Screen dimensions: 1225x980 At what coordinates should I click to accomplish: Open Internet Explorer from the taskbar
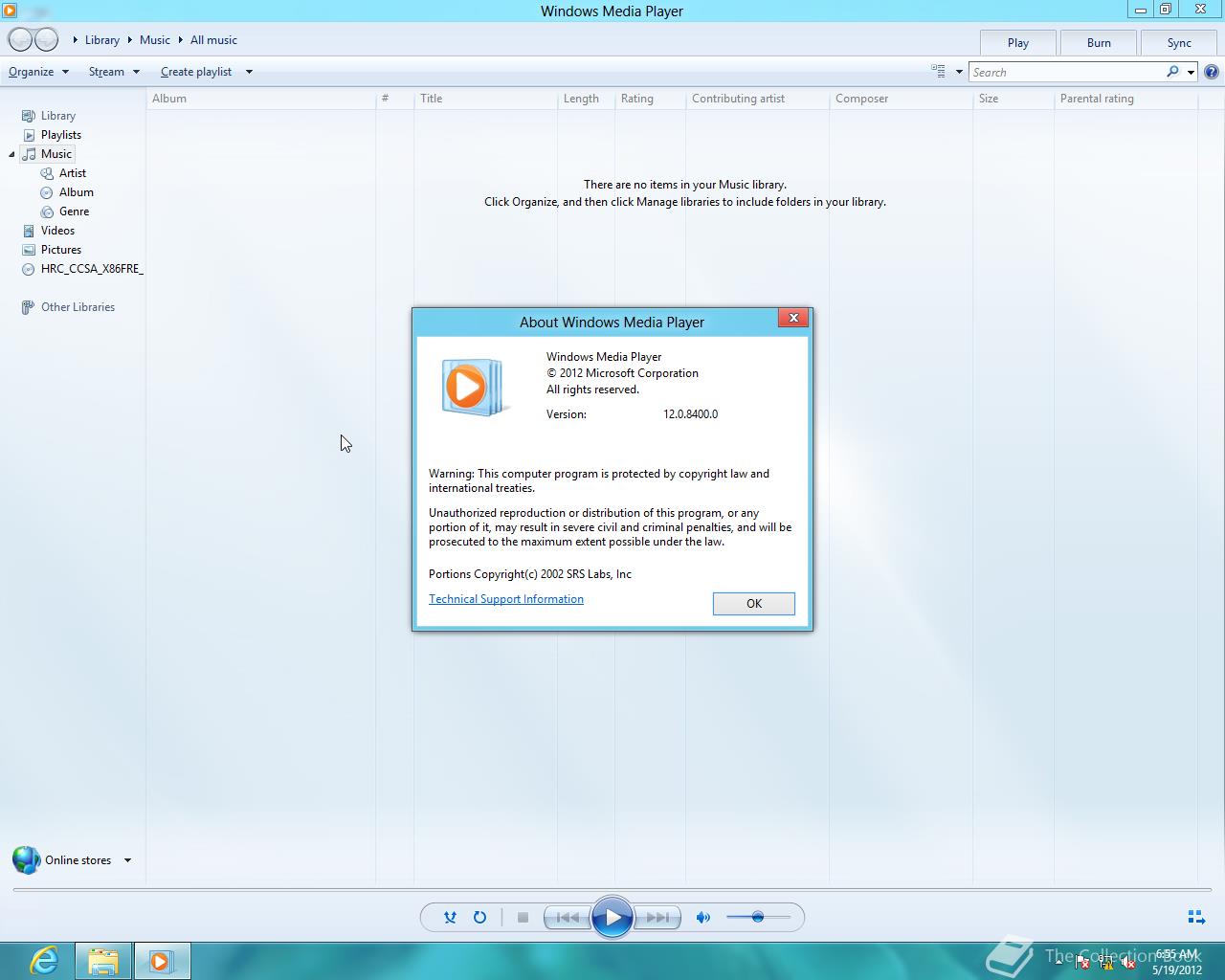tap(44, 961)
